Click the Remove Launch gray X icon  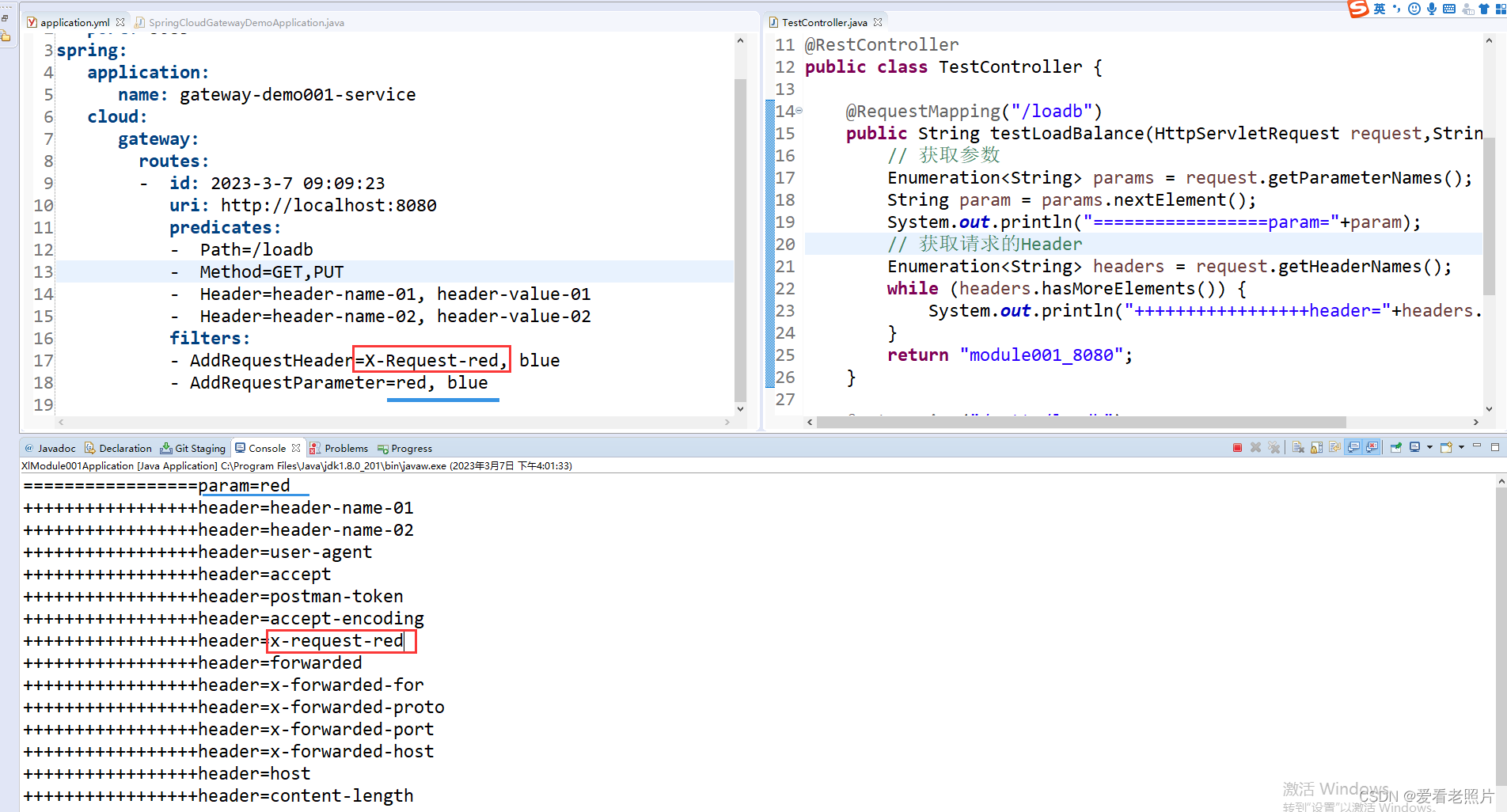(1255, 447)
